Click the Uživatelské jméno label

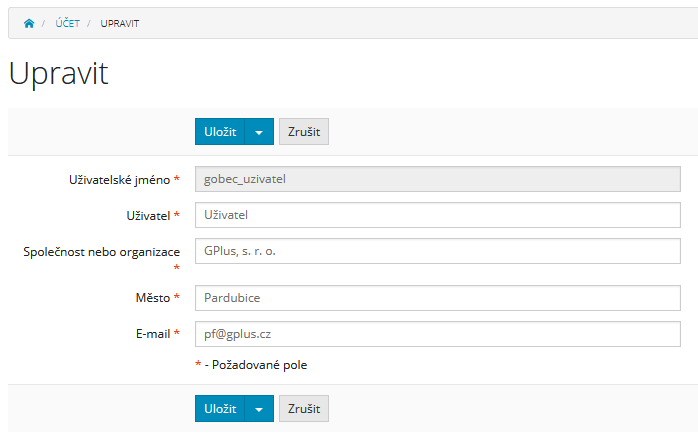click(x=119, y=180)
